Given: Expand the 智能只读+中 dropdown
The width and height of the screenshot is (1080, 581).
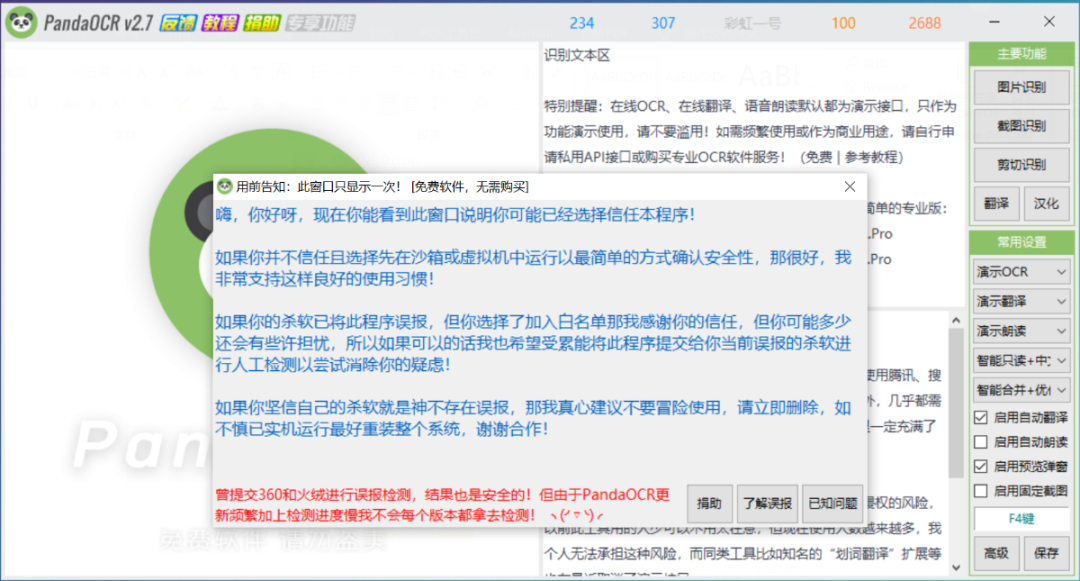Looking at the screenshot, I should pos(1021,361).
